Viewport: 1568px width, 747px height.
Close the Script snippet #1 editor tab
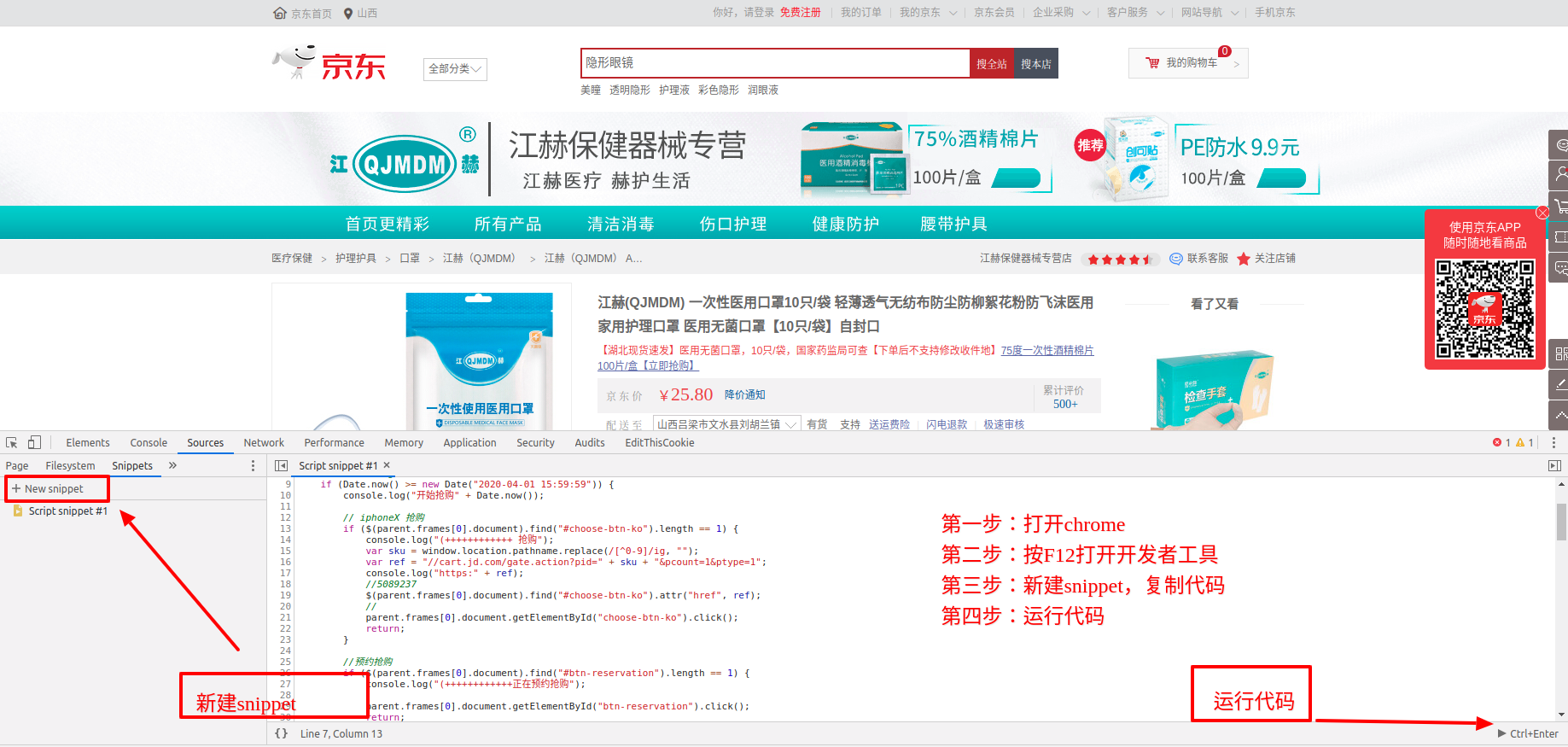pyautogui.click(x=387, y=465)
